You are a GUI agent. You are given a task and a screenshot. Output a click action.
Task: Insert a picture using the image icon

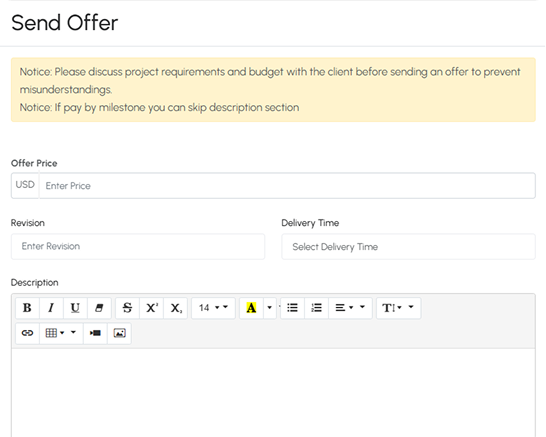pos(119,333)
